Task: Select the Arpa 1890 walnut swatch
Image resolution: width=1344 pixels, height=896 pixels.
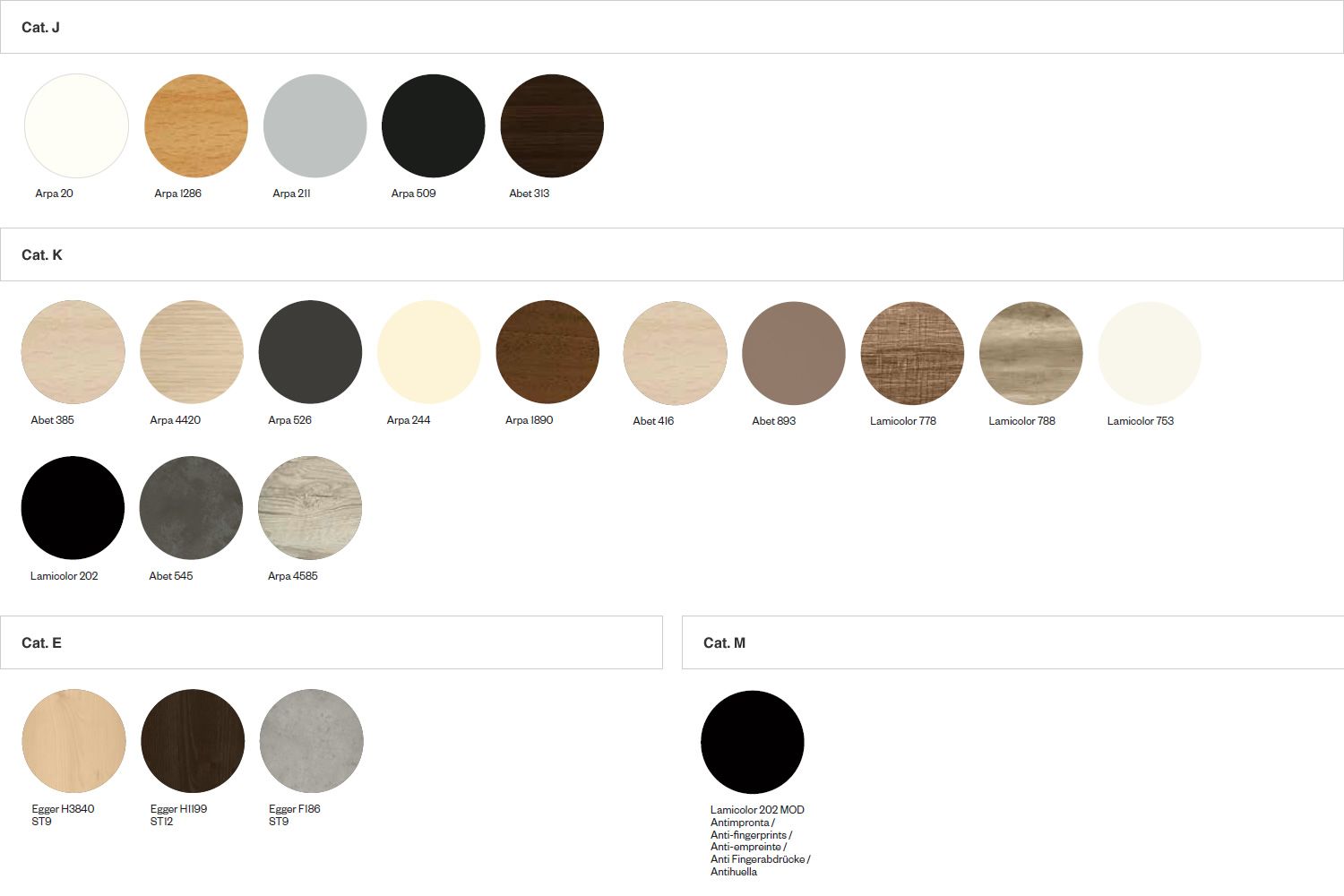Action: (547, 352)
